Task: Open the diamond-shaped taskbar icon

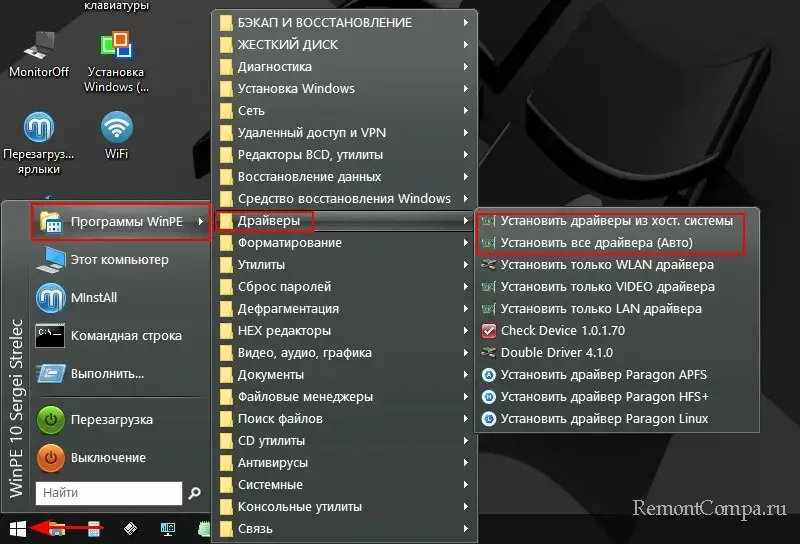Action: 130,529
